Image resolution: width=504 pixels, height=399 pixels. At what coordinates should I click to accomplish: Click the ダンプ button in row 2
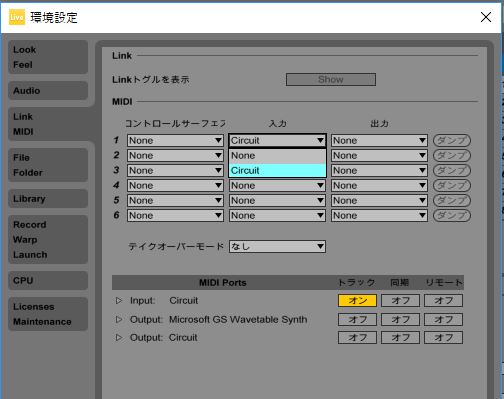(452, 155)
